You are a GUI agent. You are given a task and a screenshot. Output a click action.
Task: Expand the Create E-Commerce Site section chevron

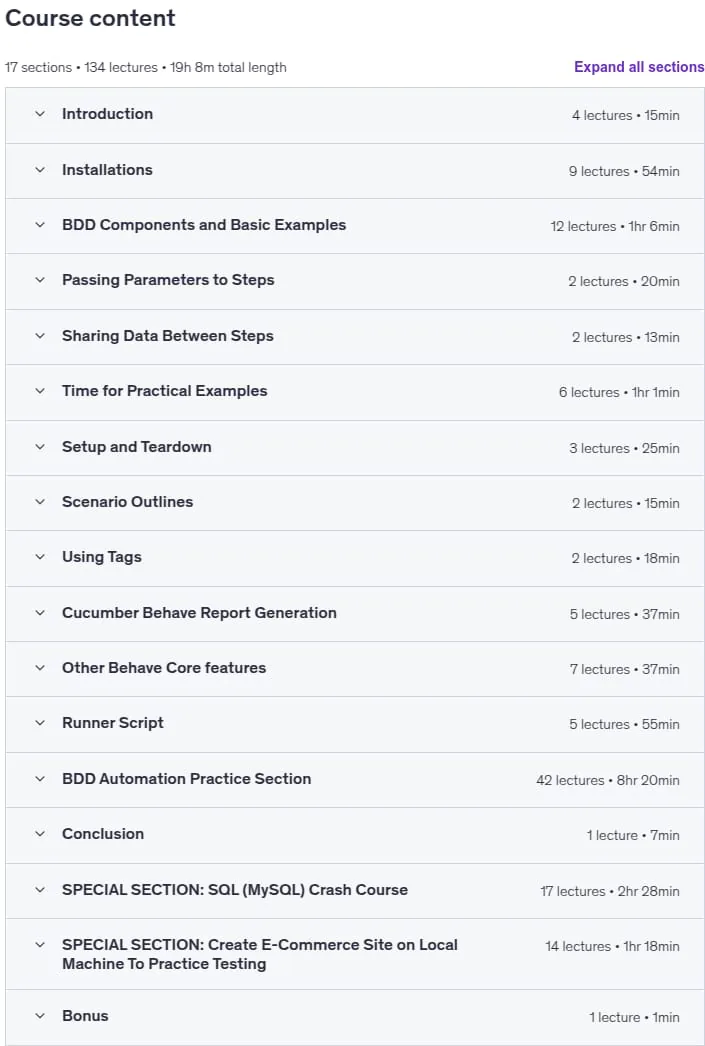pos(40,945)
